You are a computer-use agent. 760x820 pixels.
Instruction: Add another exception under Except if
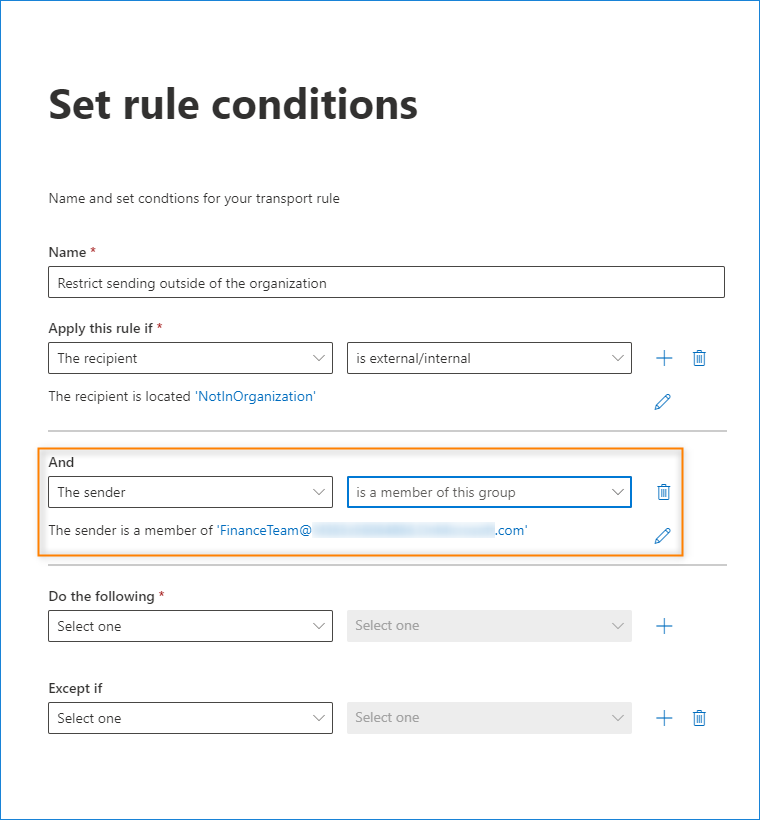664,718
